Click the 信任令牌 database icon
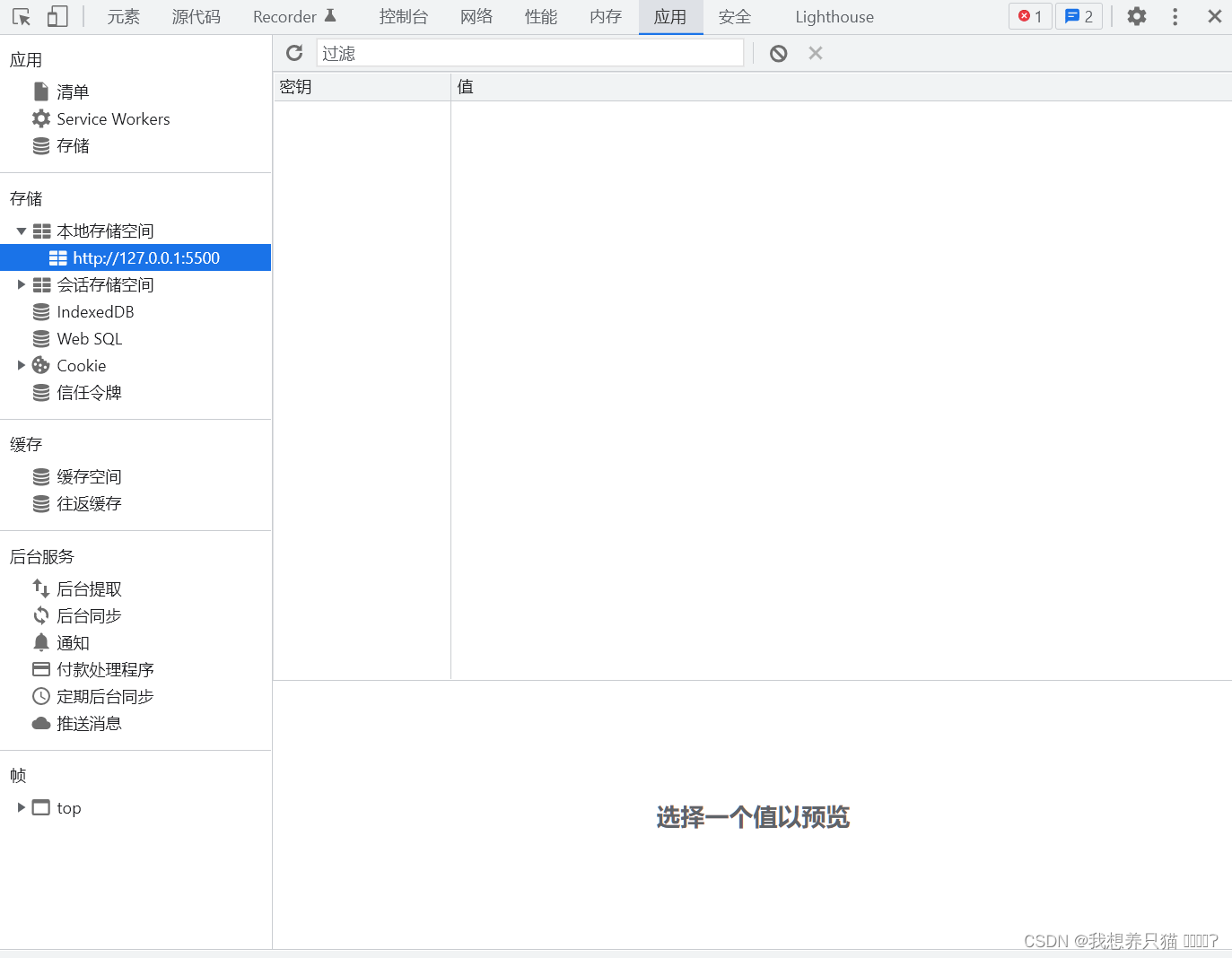Viewport: 1232px width, 958px height. click(x=41, y=392)
